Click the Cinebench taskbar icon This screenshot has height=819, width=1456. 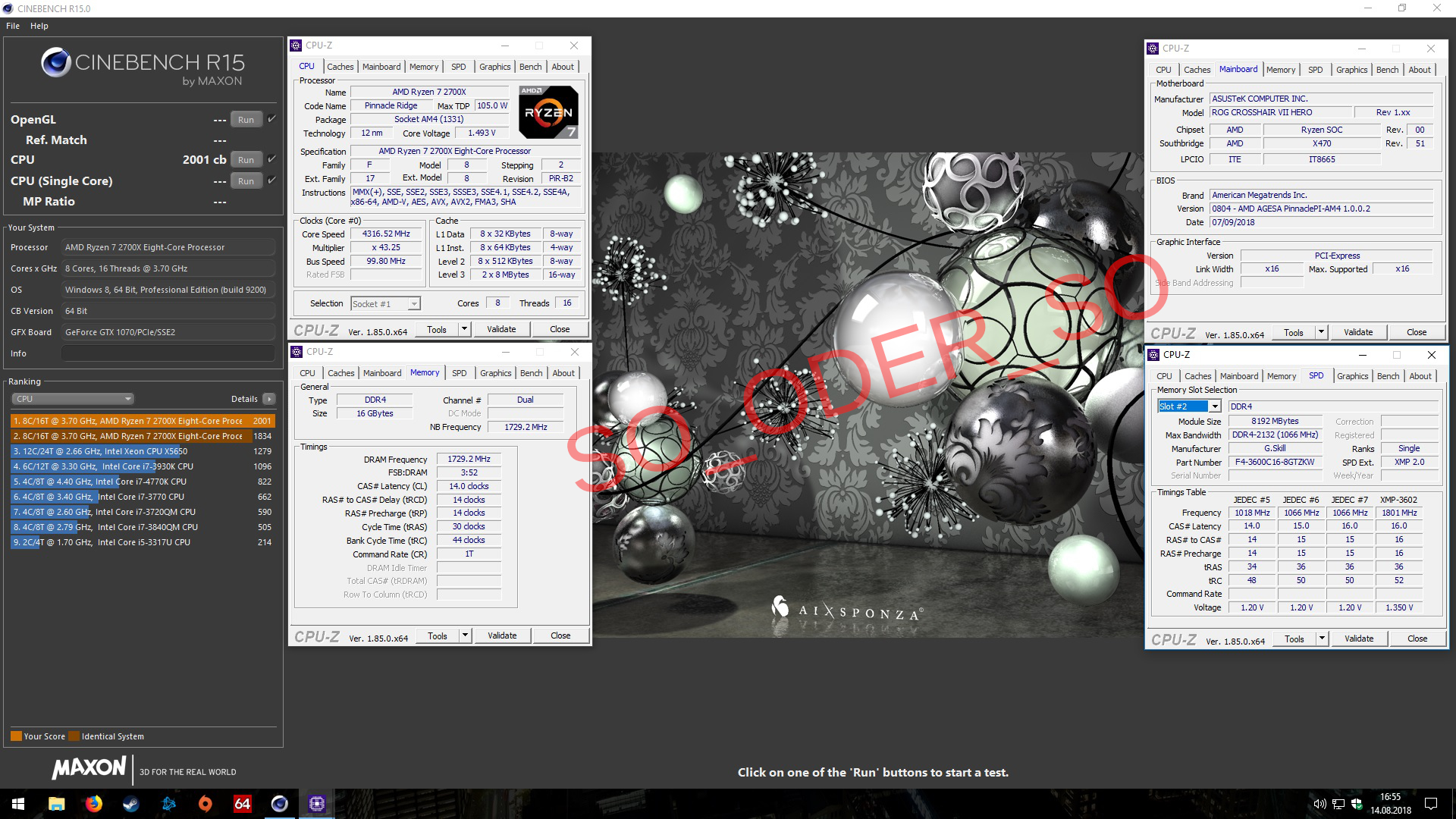(279, 804)
